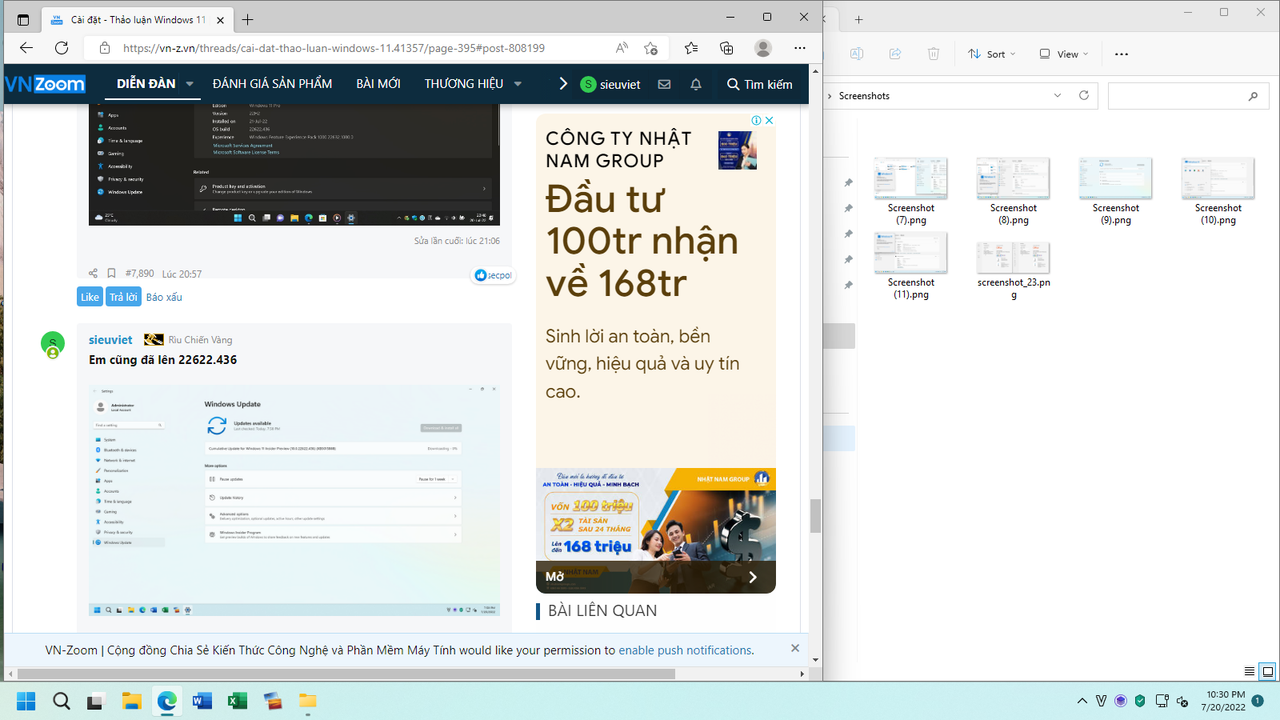Open Edge Favorites list icon
Image resolution: width=1280 pixels, height=720 pixels.
pyautogui.click(x=691, y=48)
